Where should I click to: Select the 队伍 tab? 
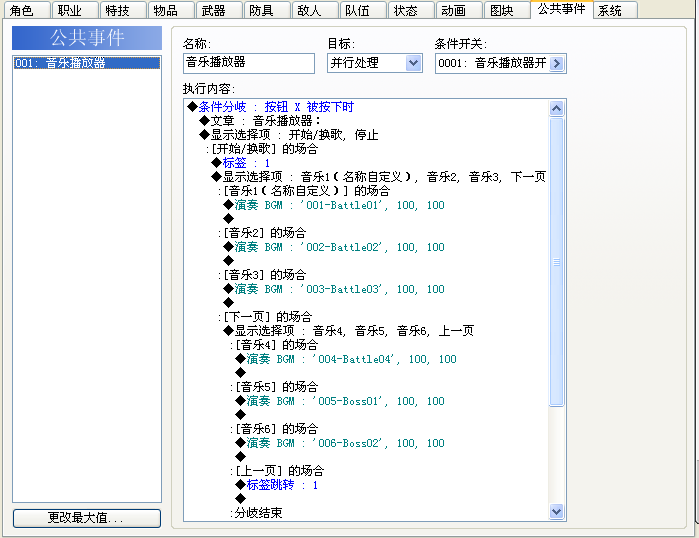(x=363, y=10)
